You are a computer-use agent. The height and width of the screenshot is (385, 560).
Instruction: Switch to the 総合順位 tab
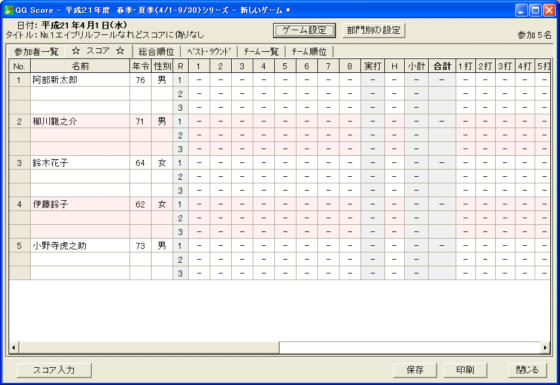[x=156, y=52]
